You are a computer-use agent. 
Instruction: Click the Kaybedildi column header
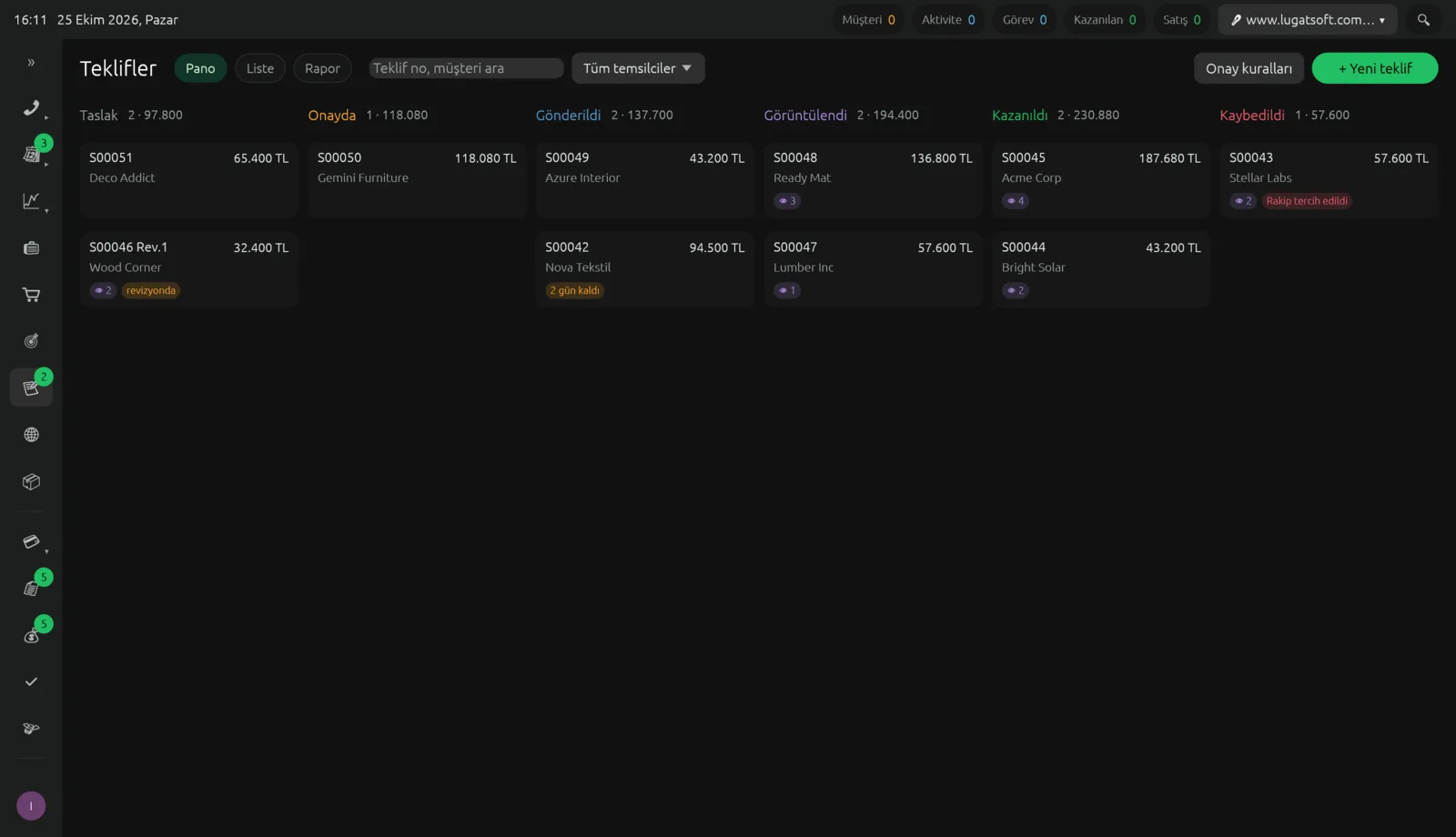click(x=1252, y=116)
